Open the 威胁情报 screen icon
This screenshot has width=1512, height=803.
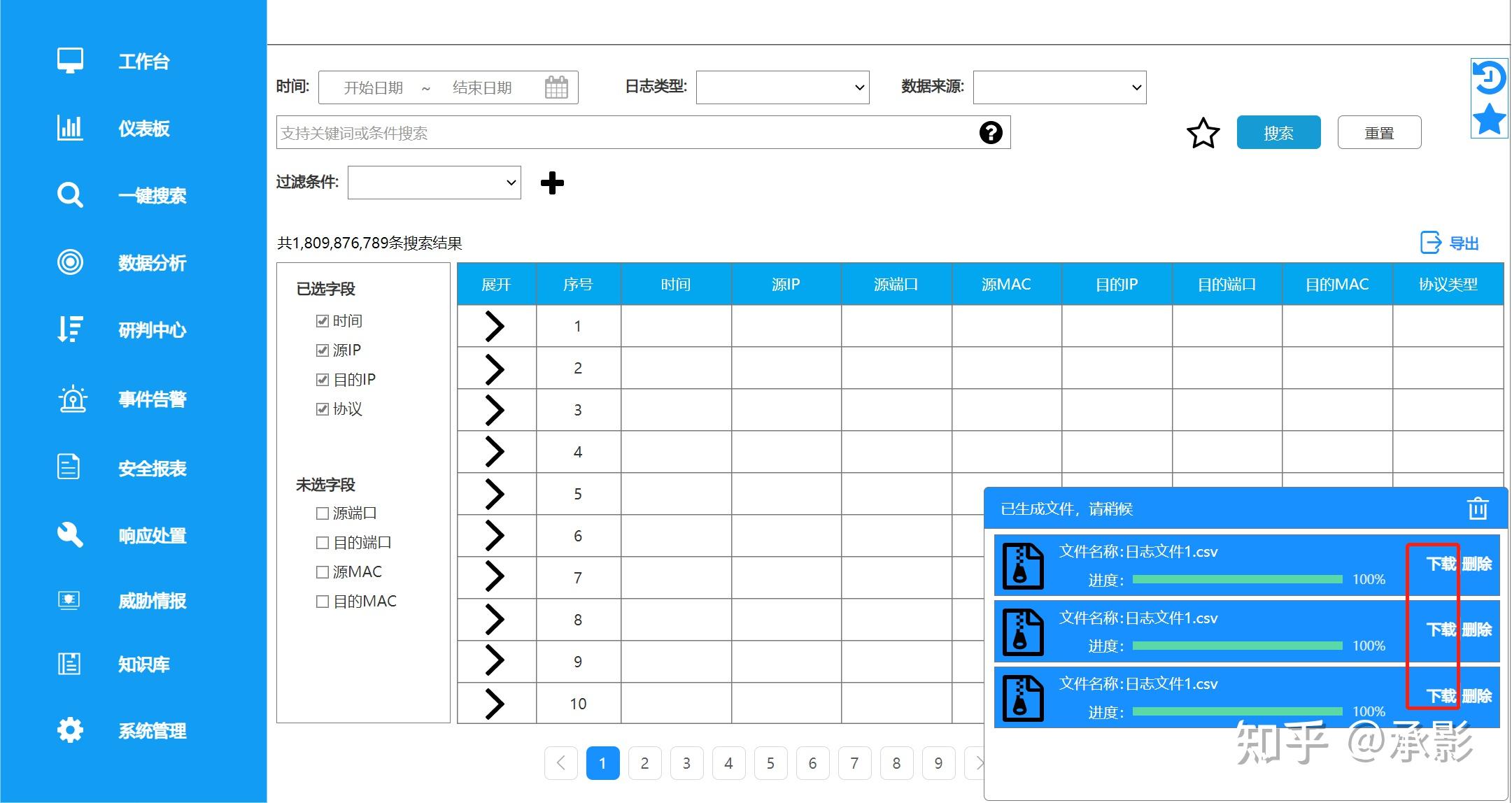point(69,600)
